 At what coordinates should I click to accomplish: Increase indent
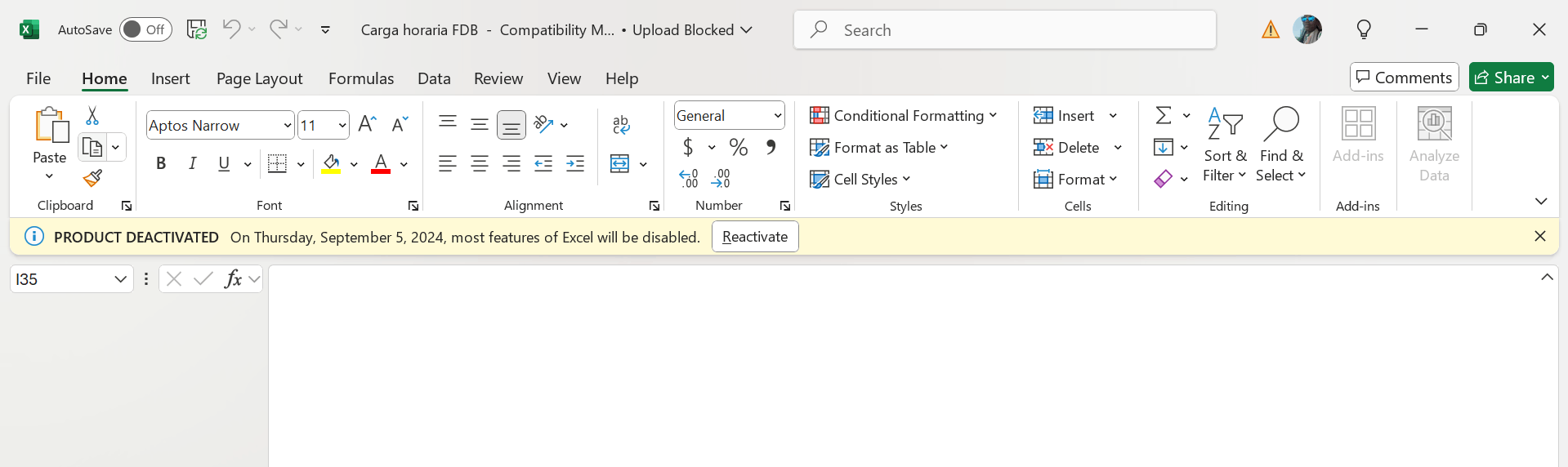[575, 164]
